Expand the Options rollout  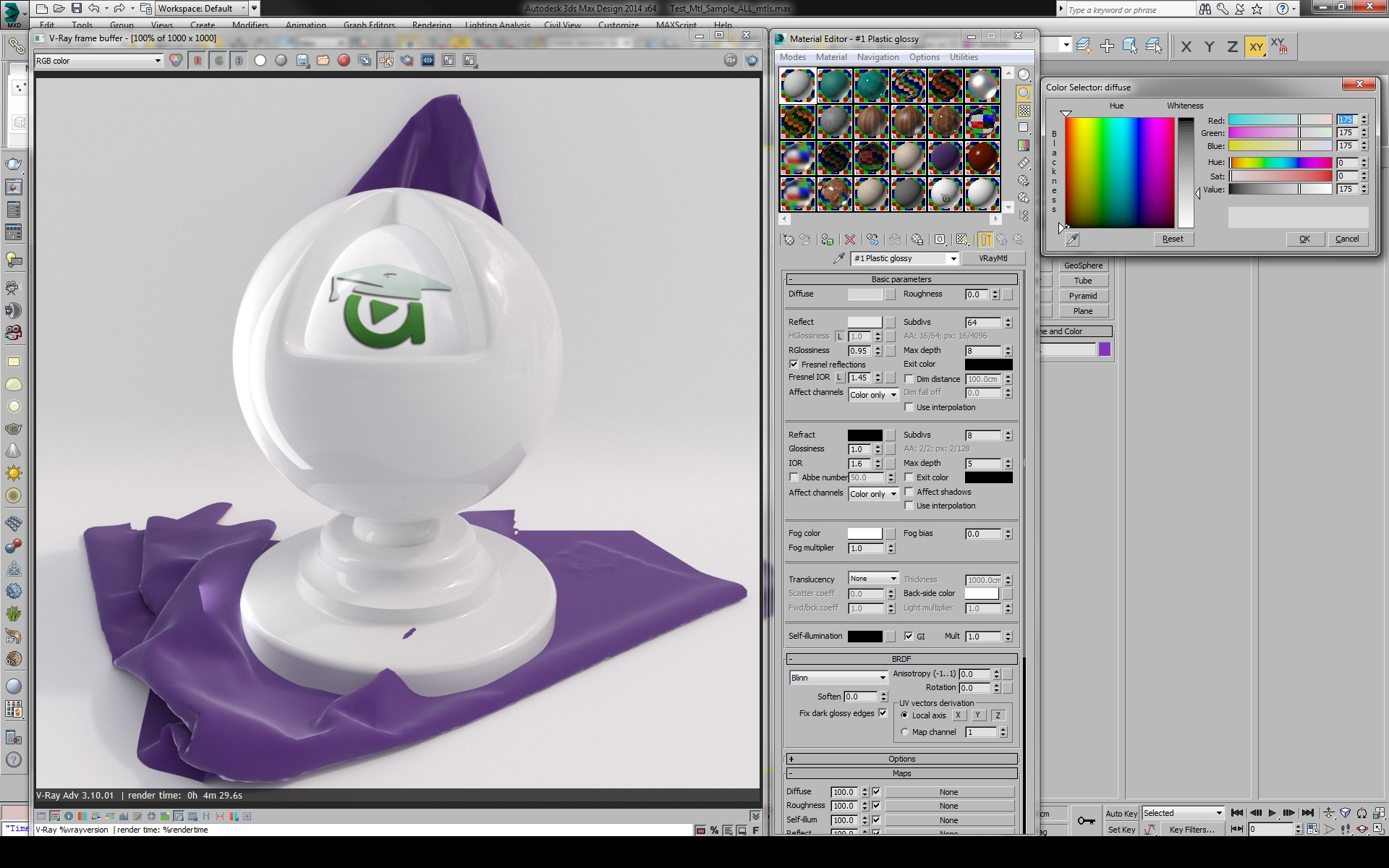(901, 759)
